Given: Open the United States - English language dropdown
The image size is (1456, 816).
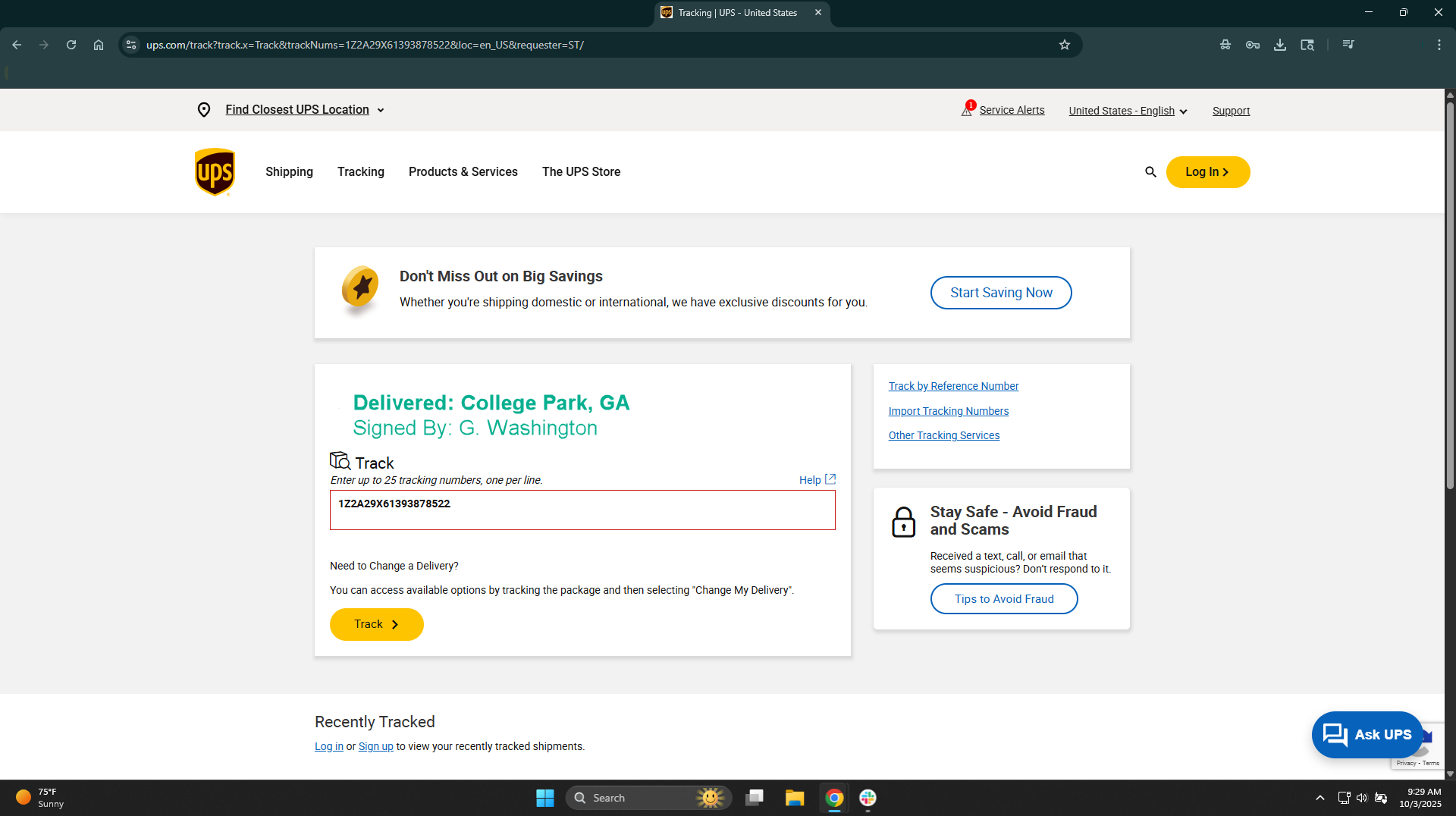Looking at the screenshot, I should click(1128, 111).
